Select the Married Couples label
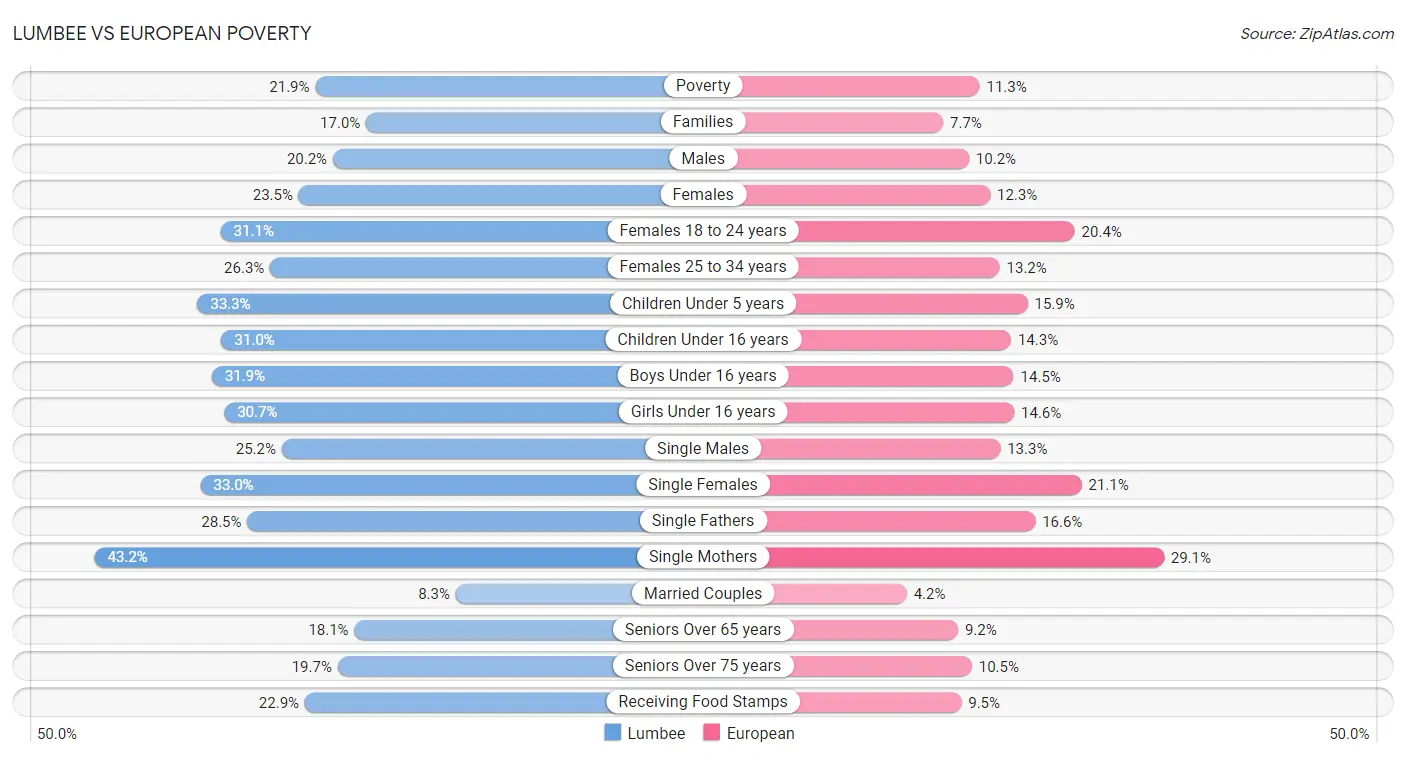Screen dimensions: 1406x758 (x=703, y=593)
